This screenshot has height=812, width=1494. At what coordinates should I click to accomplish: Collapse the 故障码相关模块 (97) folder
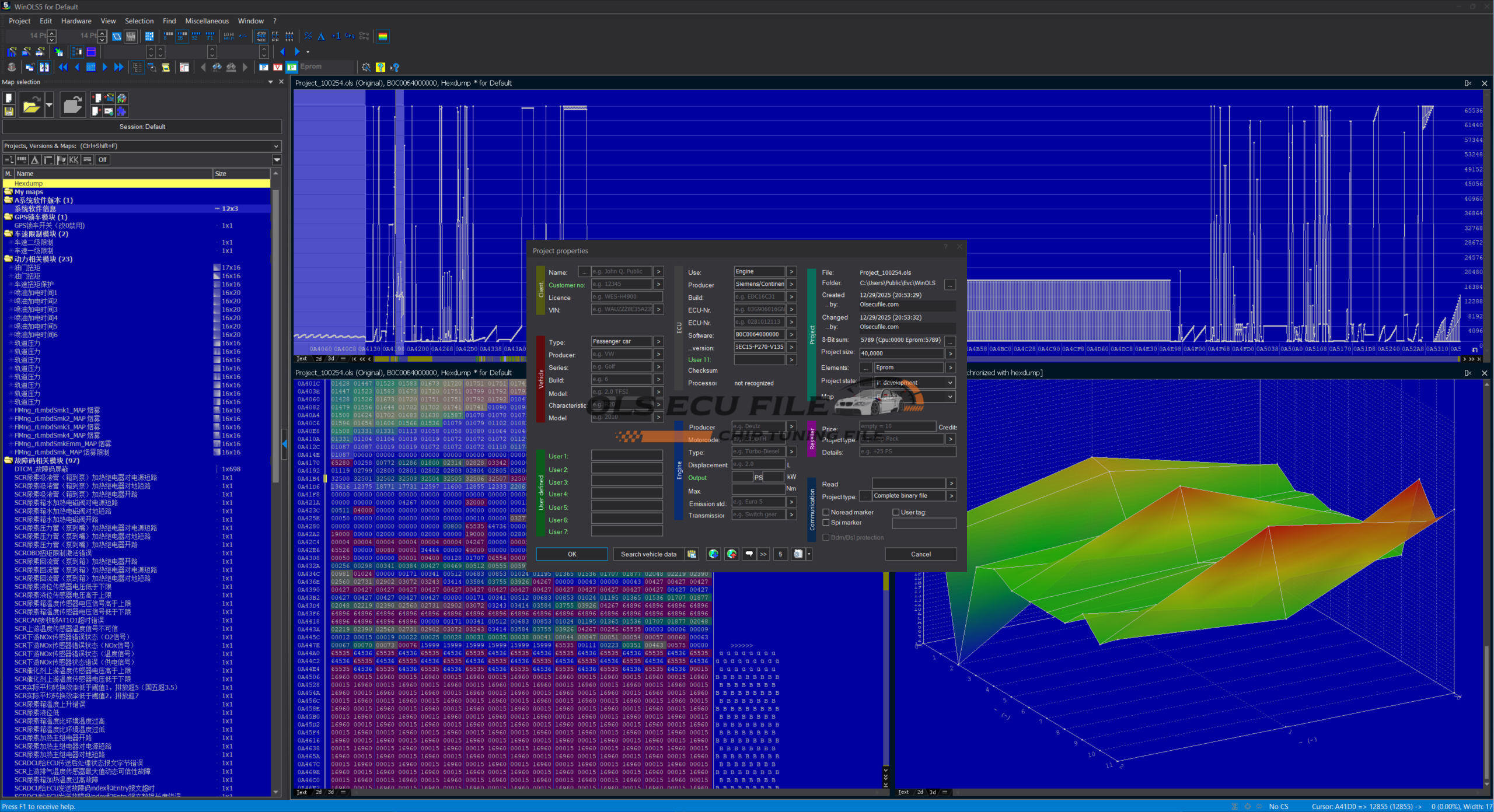coord(8,461)
